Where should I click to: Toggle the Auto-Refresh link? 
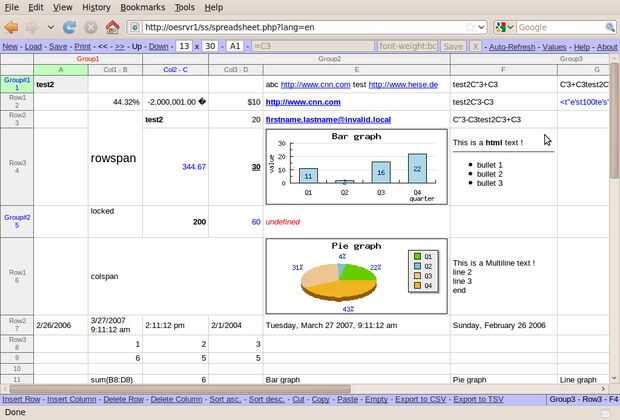(x=512, y=47)
